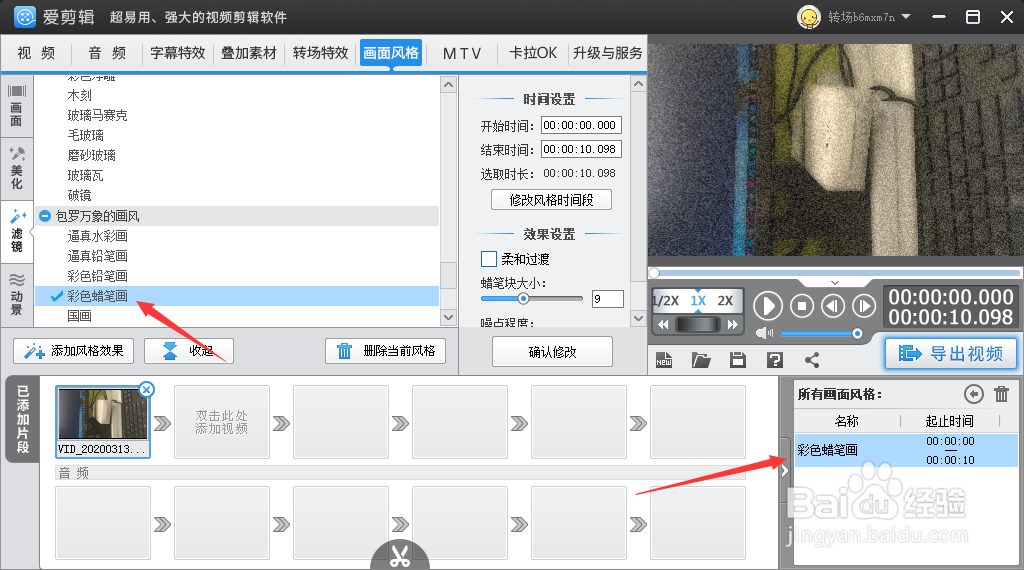
Task: Collapse the 包罗万象的画风 group
Action: (44, 216)
